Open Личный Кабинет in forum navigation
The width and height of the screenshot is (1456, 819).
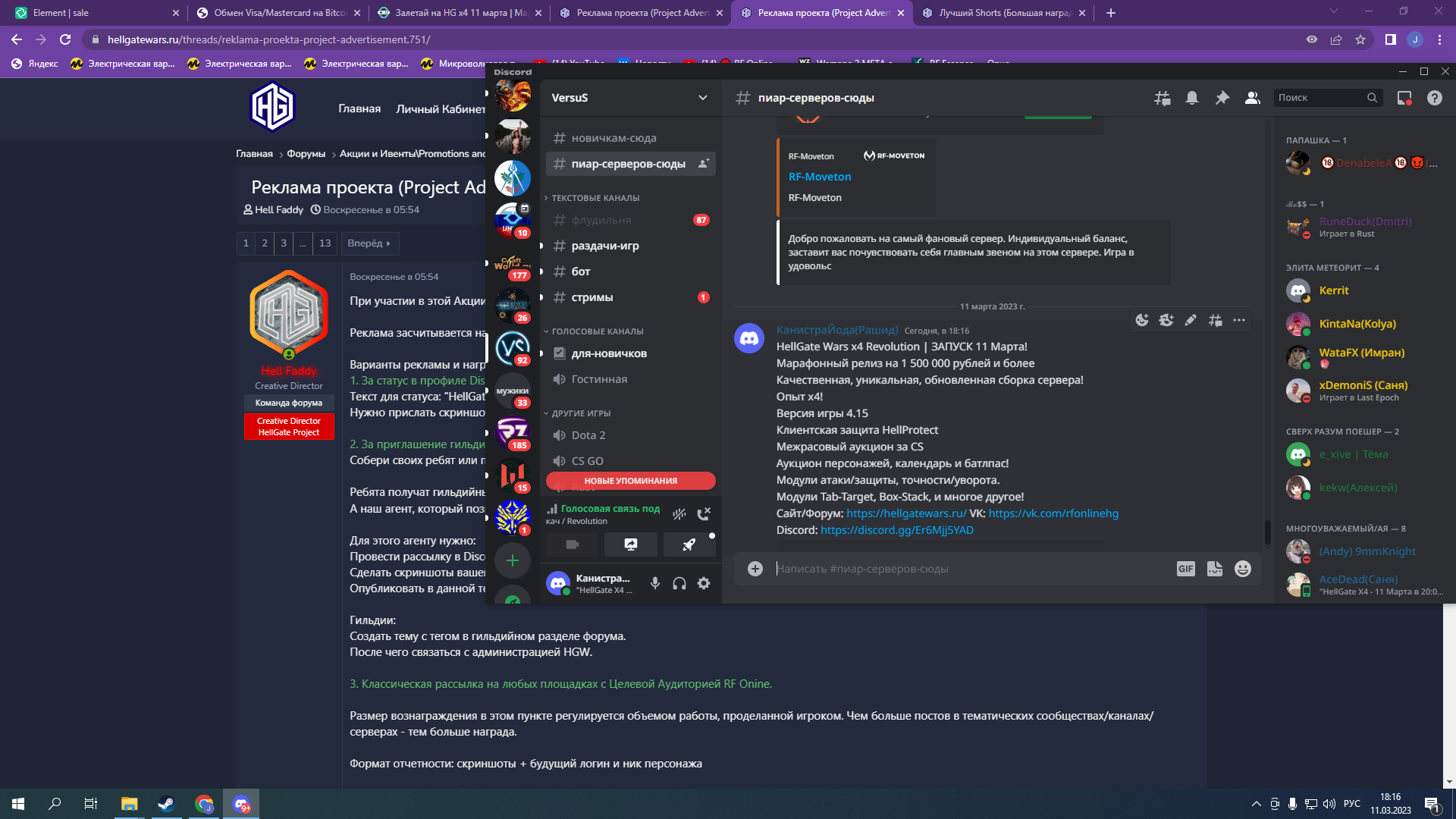(x=441, y=109)
